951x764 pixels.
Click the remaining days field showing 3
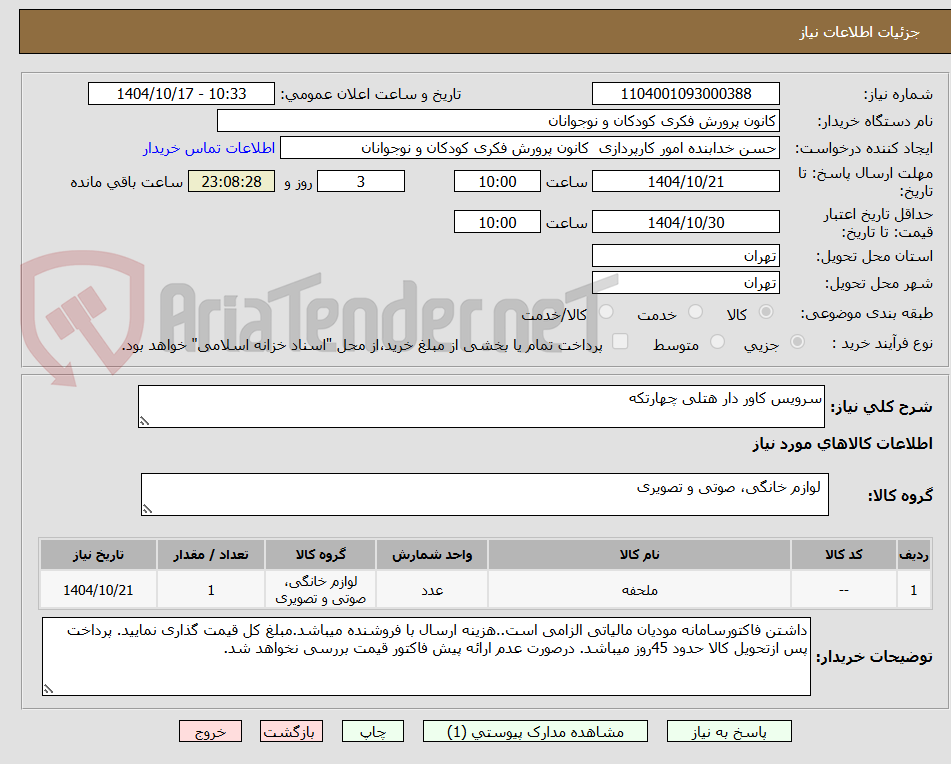click(x=361, y=181)
